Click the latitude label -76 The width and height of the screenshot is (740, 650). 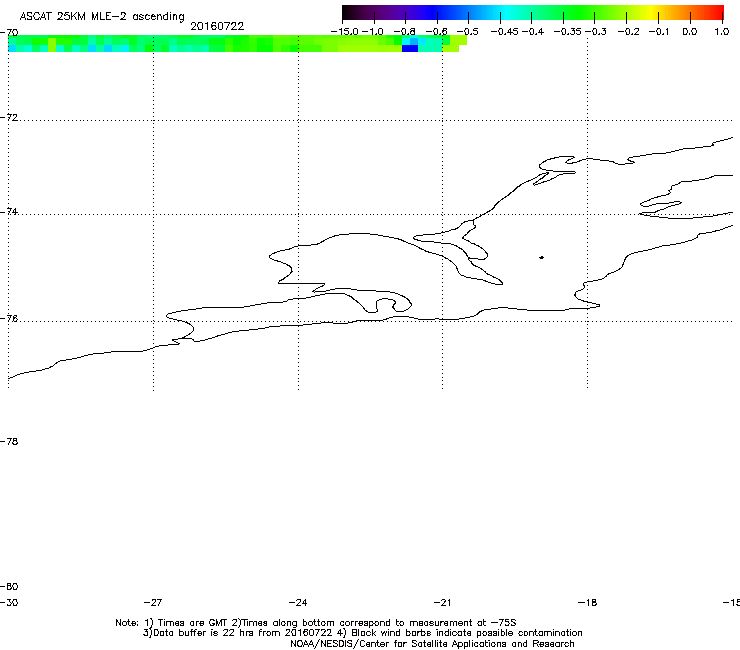pos(9,319)
